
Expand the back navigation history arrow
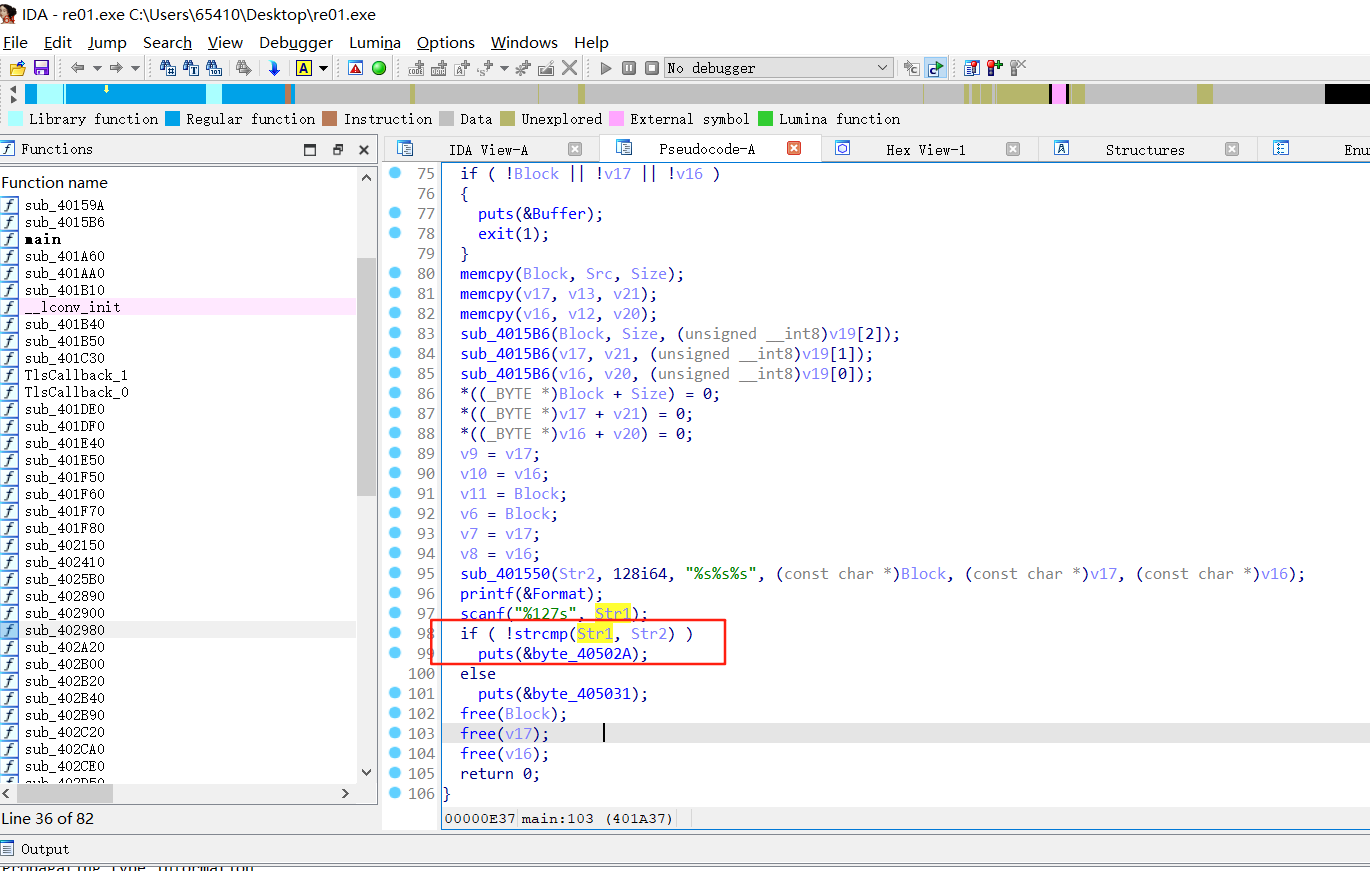tap(97, 68)
